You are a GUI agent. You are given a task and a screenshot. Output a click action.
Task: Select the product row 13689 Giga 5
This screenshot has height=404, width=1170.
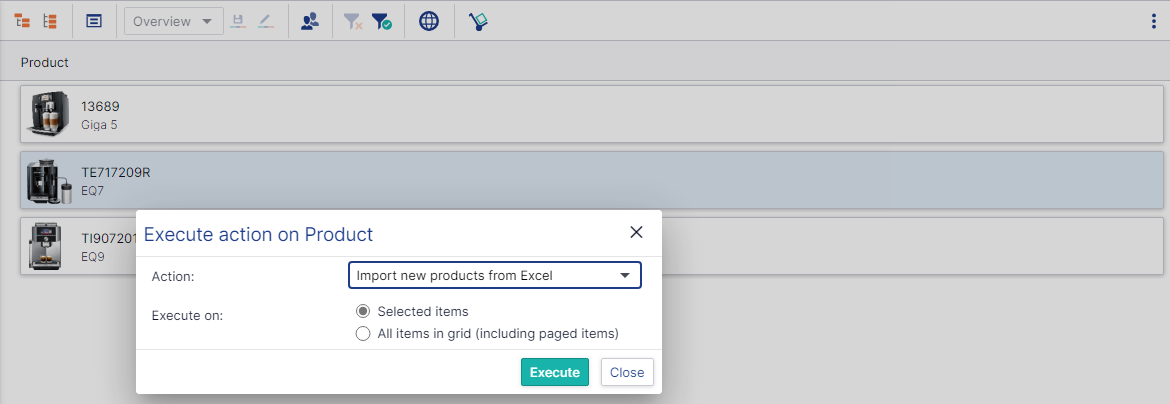[x=592, y=114]
